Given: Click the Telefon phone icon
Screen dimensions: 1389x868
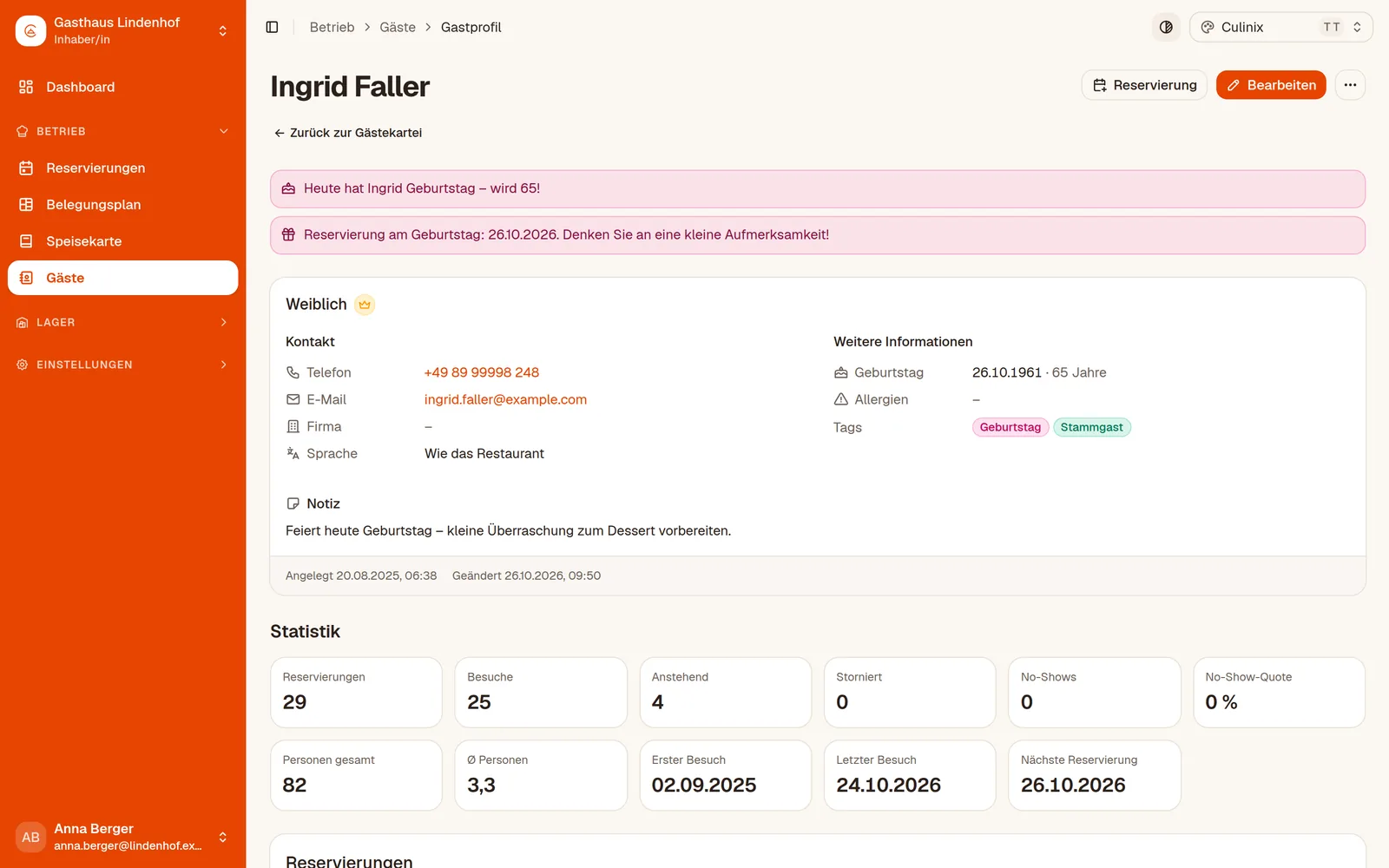Looking at the screenshot, I should click(293, 372).
